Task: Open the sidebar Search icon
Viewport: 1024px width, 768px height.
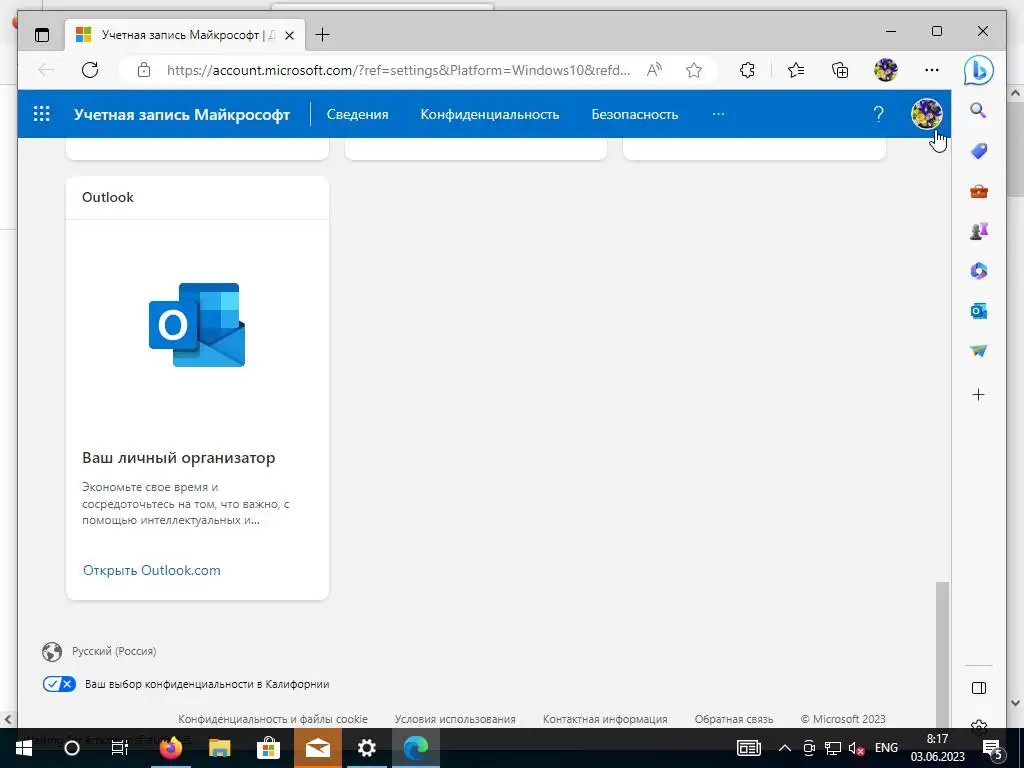Action: click(x=978, y=110)
